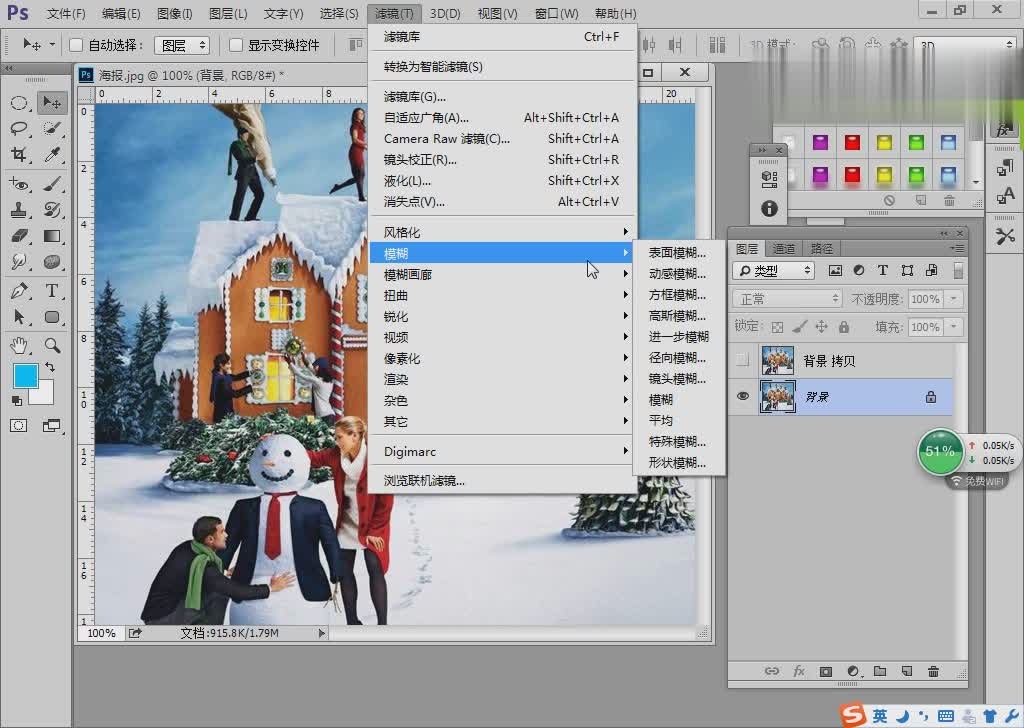This screenshot has height=728, width=1024.
Task: Select the Dodge tool
Action: 52,262
